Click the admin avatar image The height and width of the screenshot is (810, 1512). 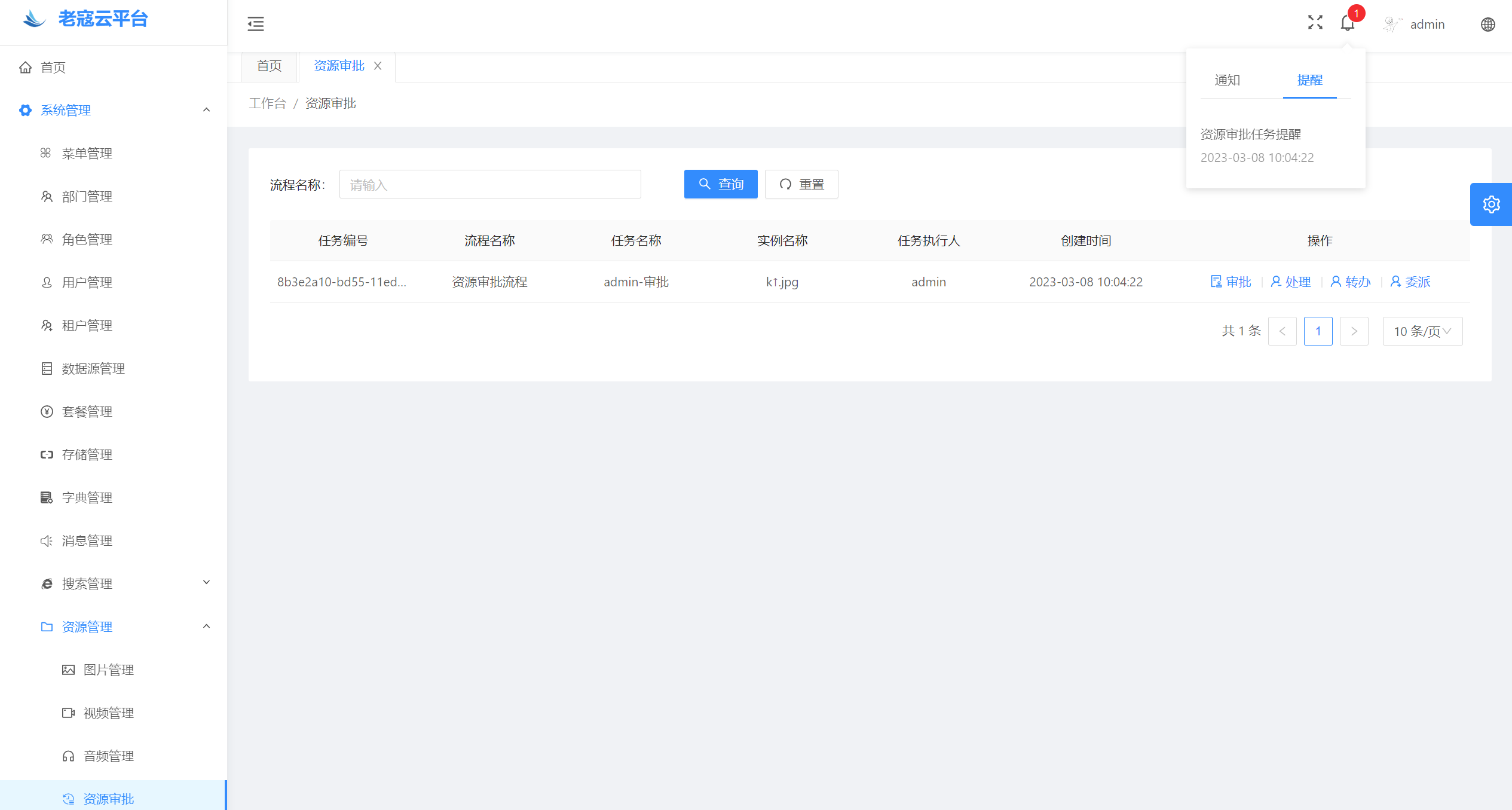point(1392,25)
